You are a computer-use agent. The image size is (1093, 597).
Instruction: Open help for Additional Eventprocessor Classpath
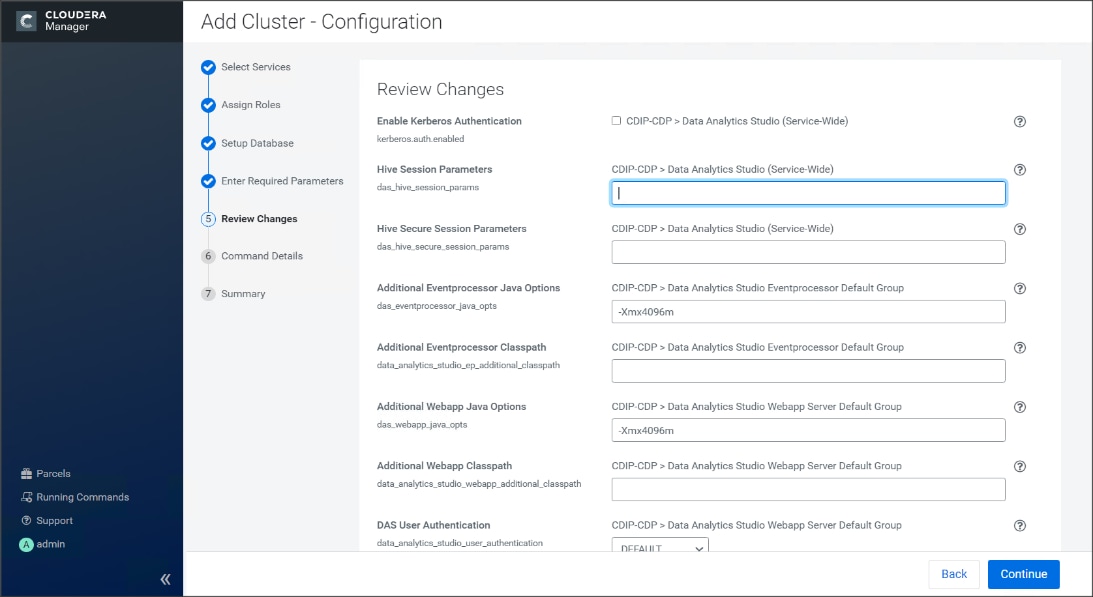[x=1019, y=347]
